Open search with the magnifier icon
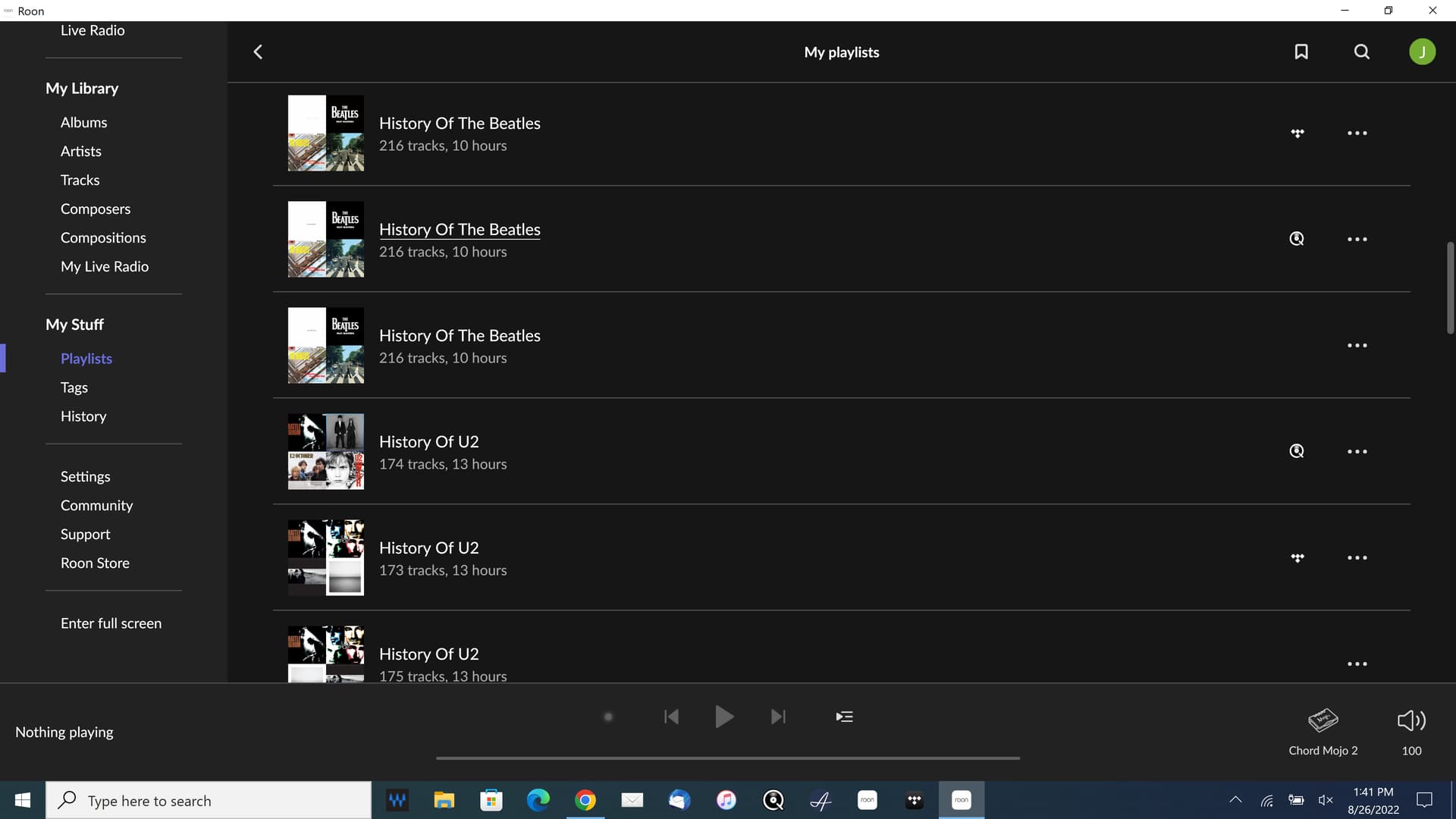Image resolution: width=1456 pixels, height=819 pixels. pyautogui.click(x=1362, y=52)
